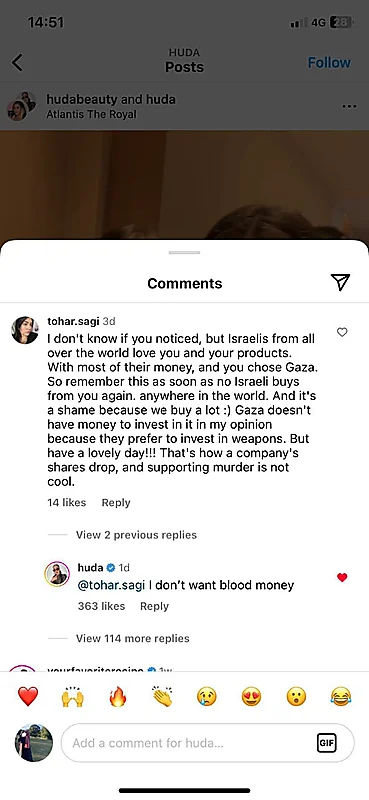Screen dimensions: 369x800
Task: Open the GIF picker in comment box
Action: tap(326, 743)
